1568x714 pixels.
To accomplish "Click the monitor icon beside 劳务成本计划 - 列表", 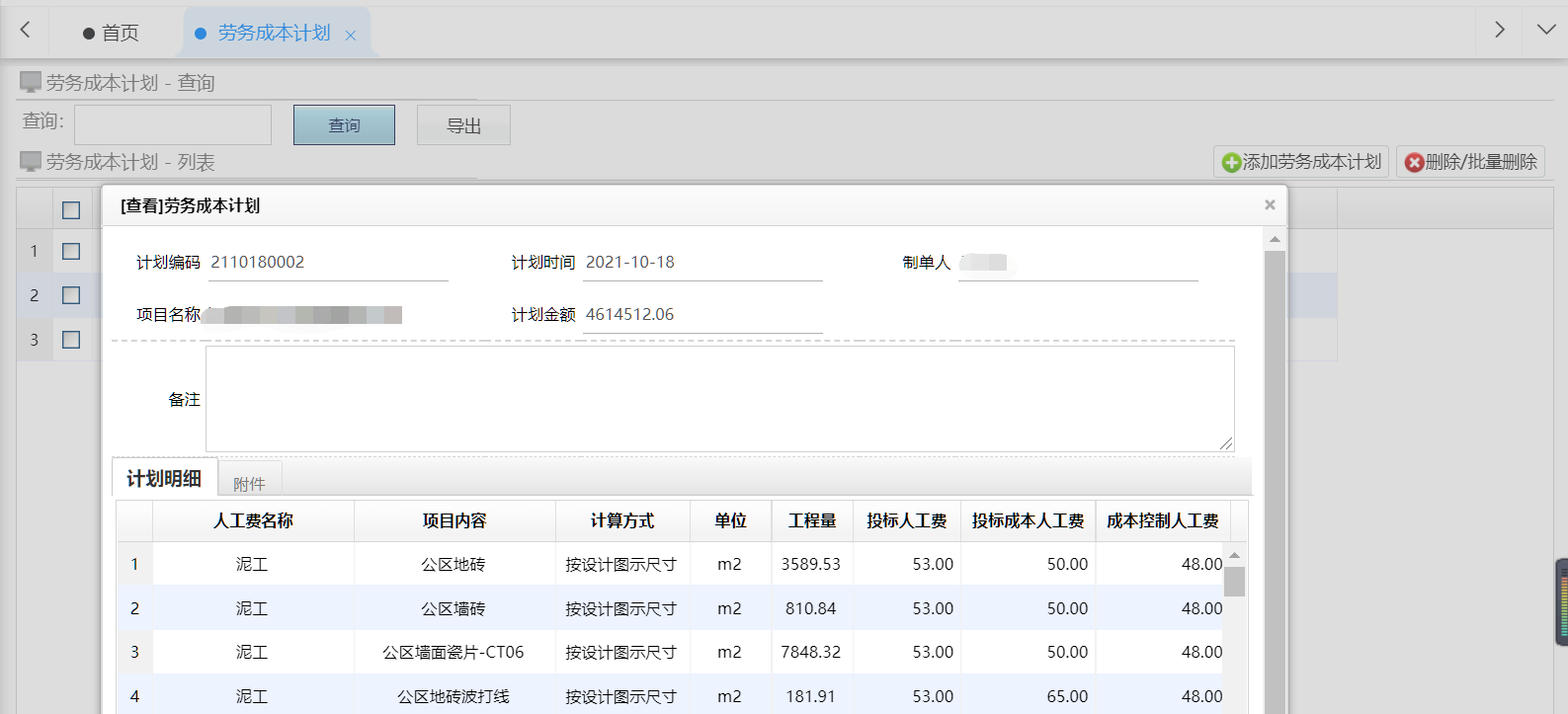I will [x=31, y=161].
